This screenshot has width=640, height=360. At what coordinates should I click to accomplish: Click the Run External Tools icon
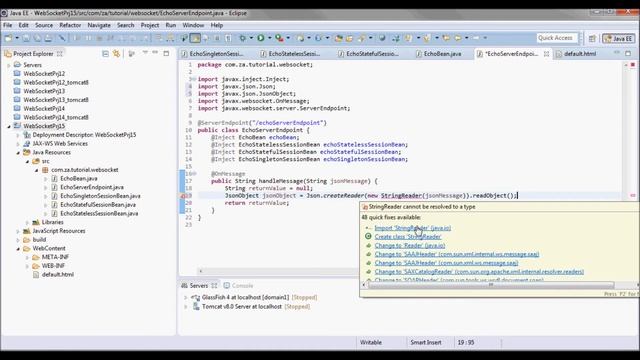pos(279,38)
